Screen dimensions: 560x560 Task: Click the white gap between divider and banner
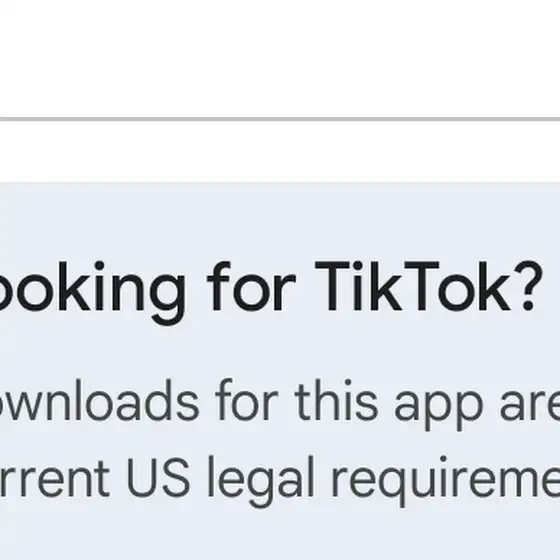[280, 152]
